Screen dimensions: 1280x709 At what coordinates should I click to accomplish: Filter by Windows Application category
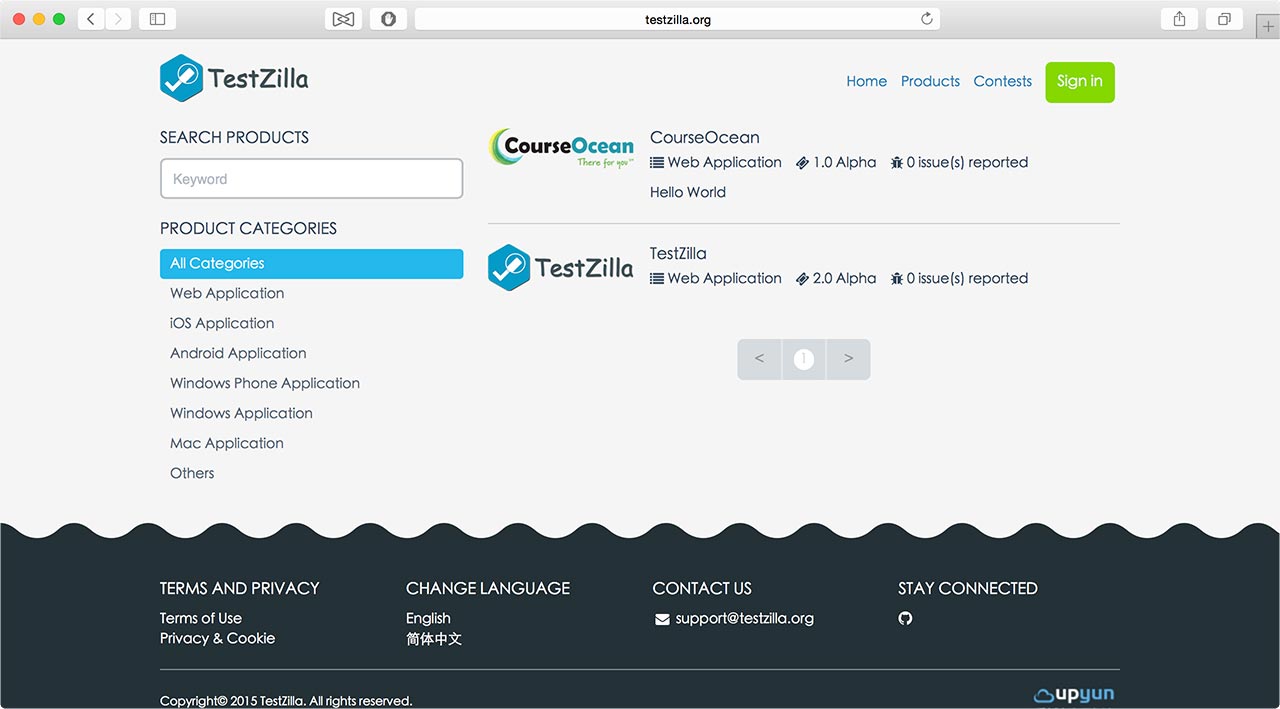click(241, 413)
